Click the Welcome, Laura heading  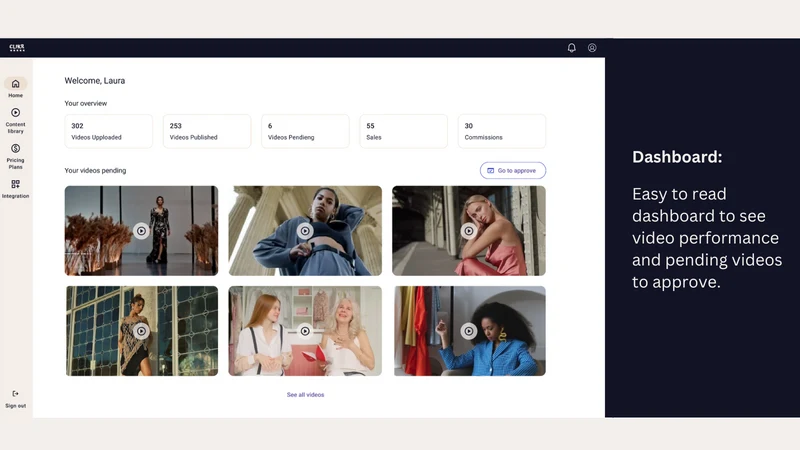tap(94, 81)
